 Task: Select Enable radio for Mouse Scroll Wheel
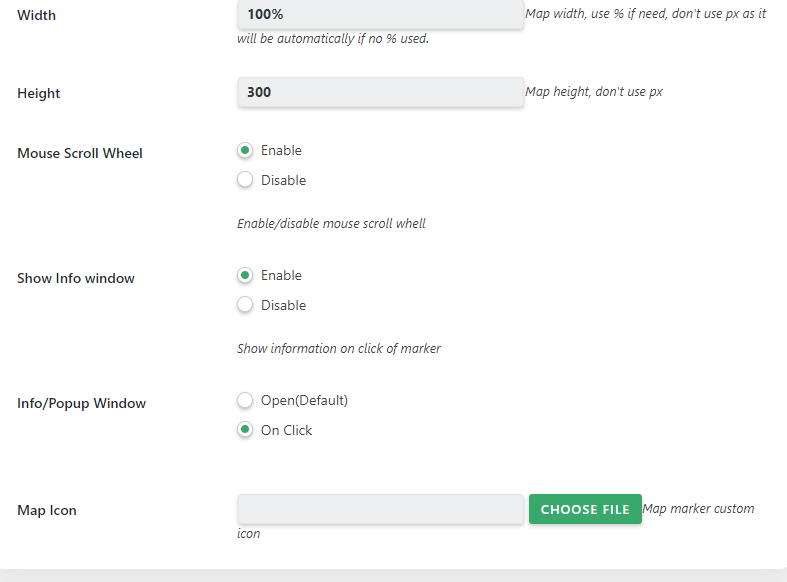tap(245, 150)
